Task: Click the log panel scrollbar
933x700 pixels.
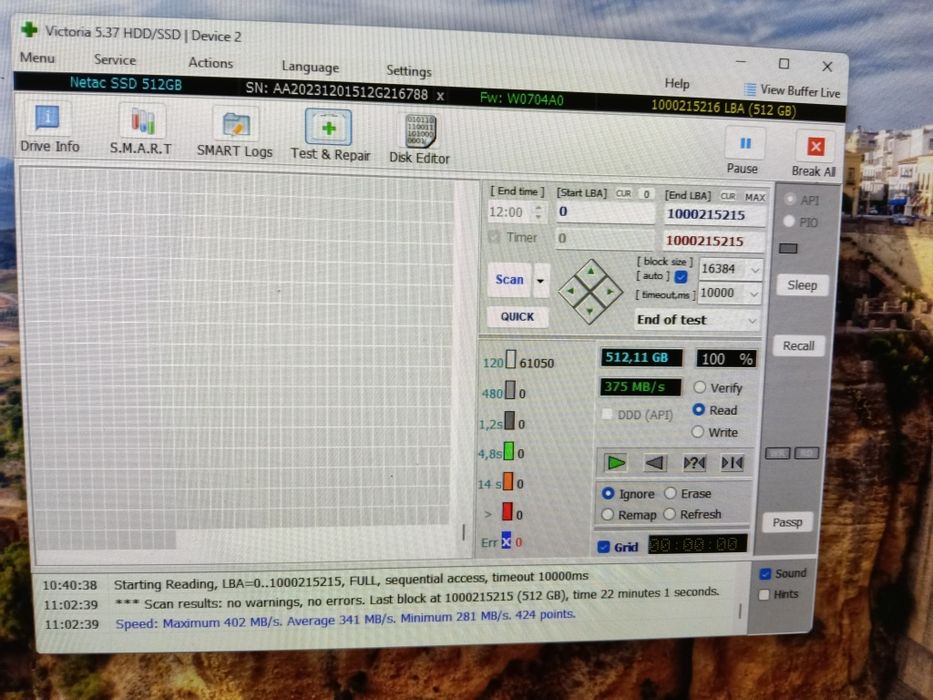Action: tap(740, 611)
